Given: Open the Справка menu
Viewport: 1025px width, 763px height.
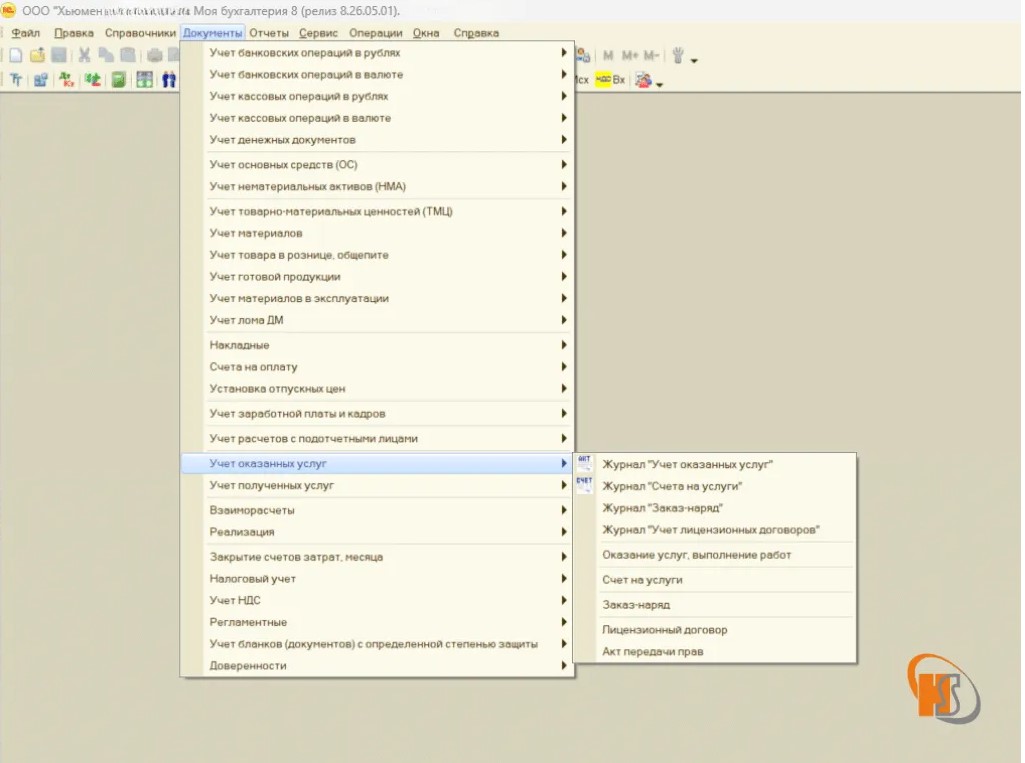Looking at the screenshot, I should coord(476,33).
